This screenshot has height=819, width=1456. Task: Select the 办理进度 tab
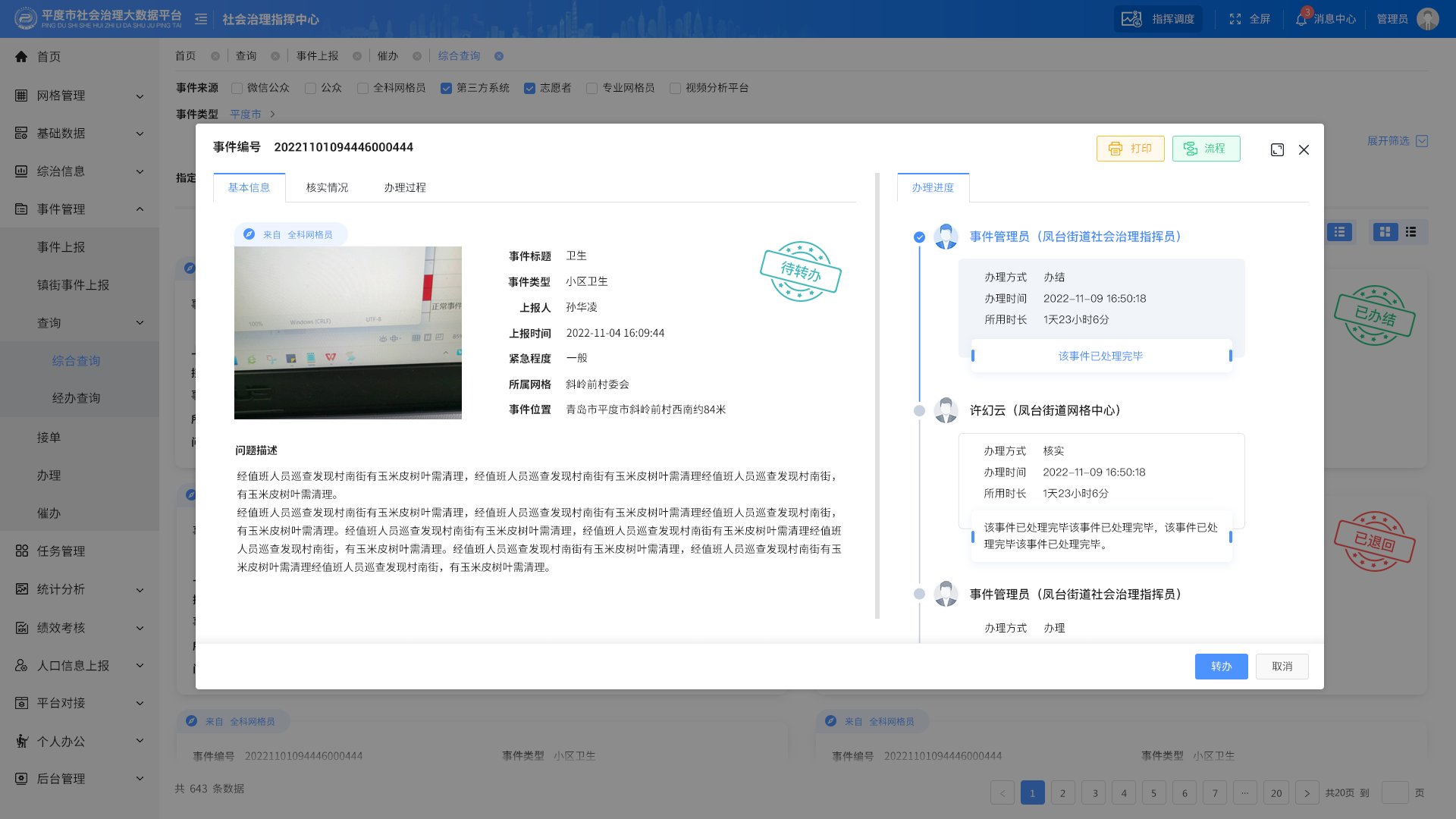933,187
